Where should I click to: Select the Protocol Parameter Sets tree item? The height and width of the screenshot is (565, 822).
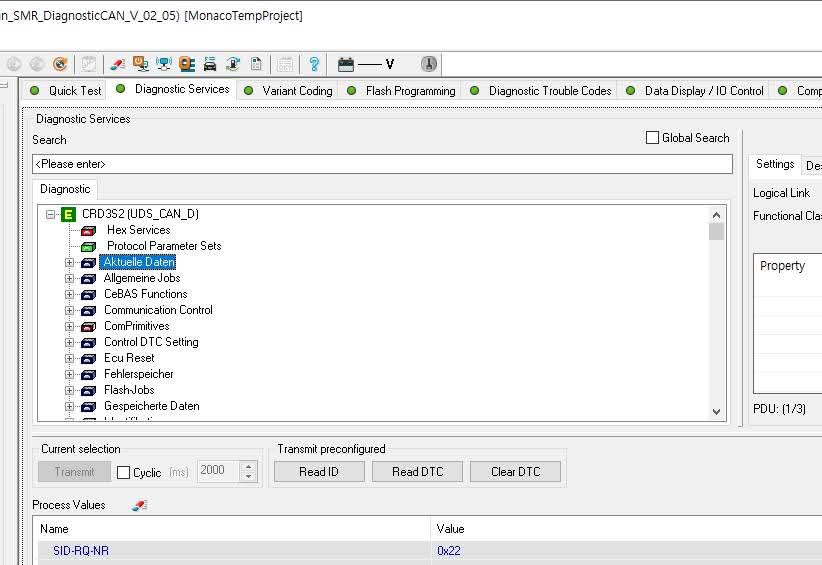(164, 246)
